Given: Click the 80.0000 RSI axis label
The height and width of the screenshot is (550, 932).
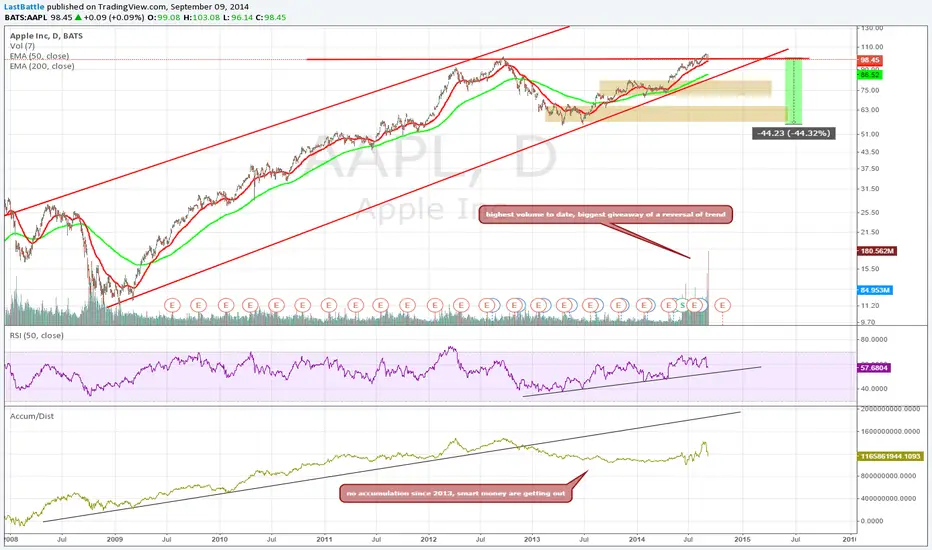Looking at the screenshot, I should click(875, 340).
